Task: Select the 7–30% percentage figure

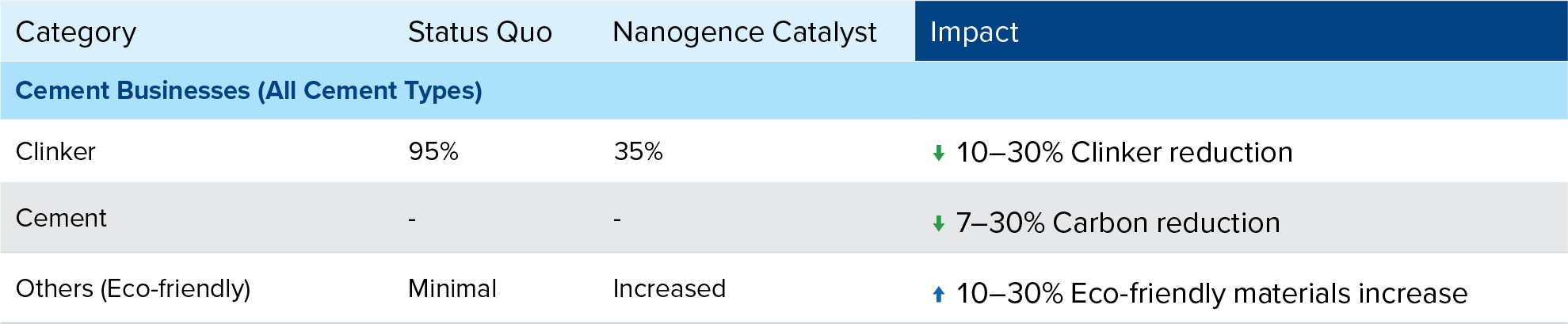Action: tap(1000, 223)
